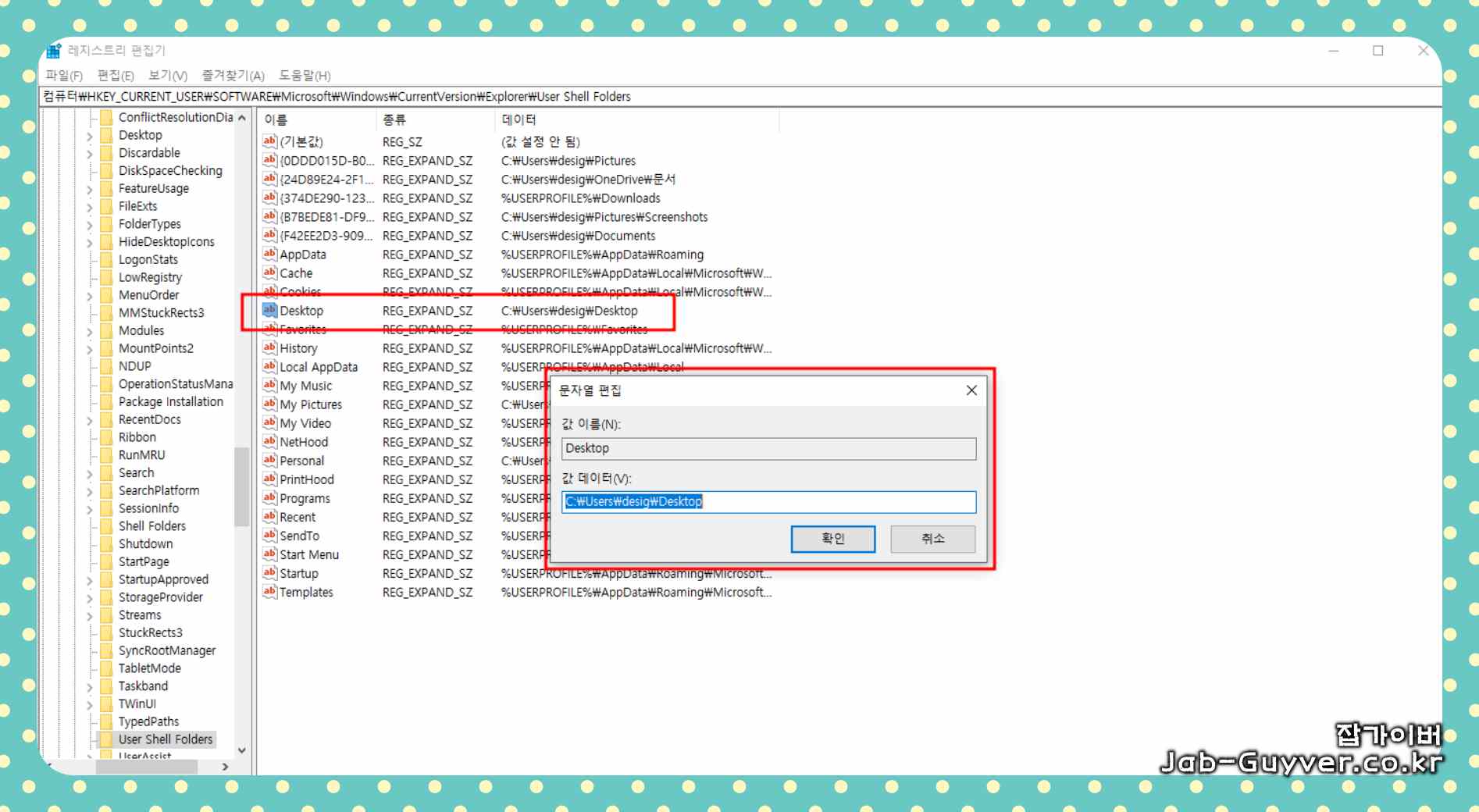Image resolution: width=1479 pixels, height=812 pixels.
Task: Click the My Video value icon
Action: [x=269, y=422]
